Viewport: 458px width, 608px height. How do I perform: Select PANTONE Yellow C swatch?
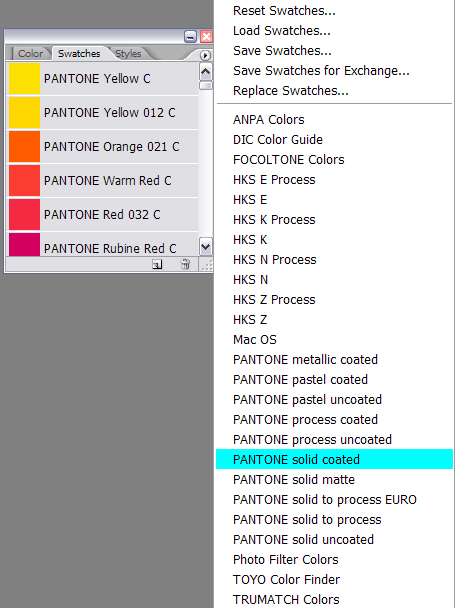tap(103, 79)
